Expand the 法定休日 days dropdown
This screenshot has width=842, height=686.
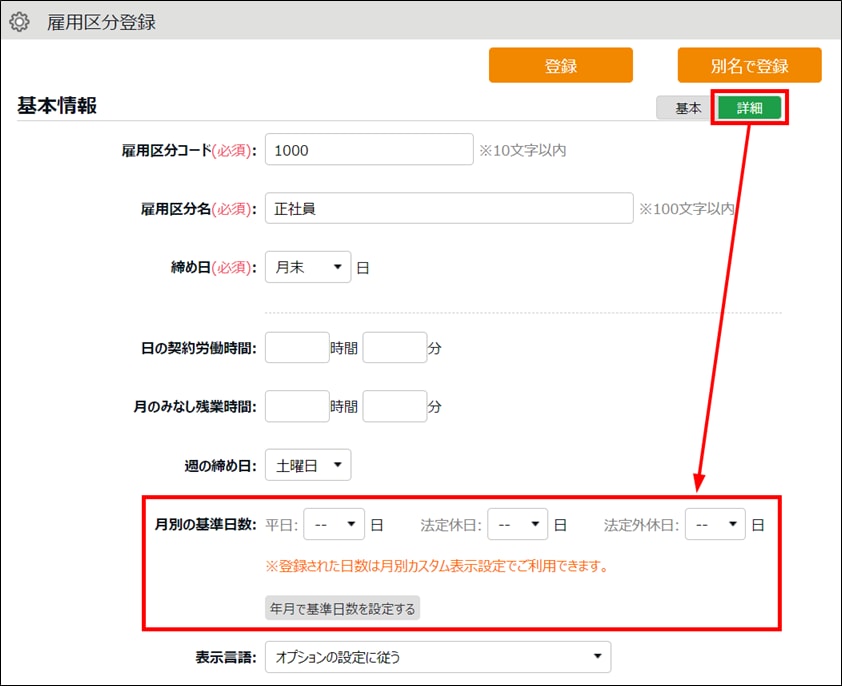pos(518,524)
